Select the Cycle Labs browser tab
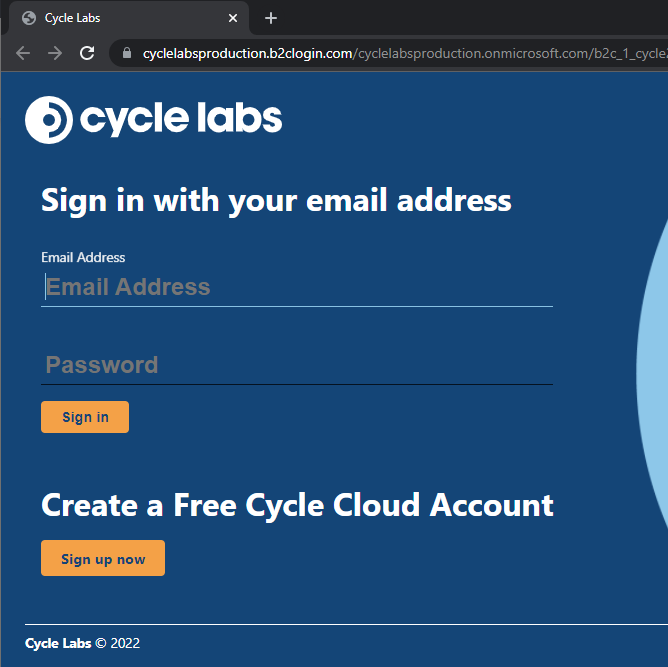The image size is (668, 667). click(129, 18)
